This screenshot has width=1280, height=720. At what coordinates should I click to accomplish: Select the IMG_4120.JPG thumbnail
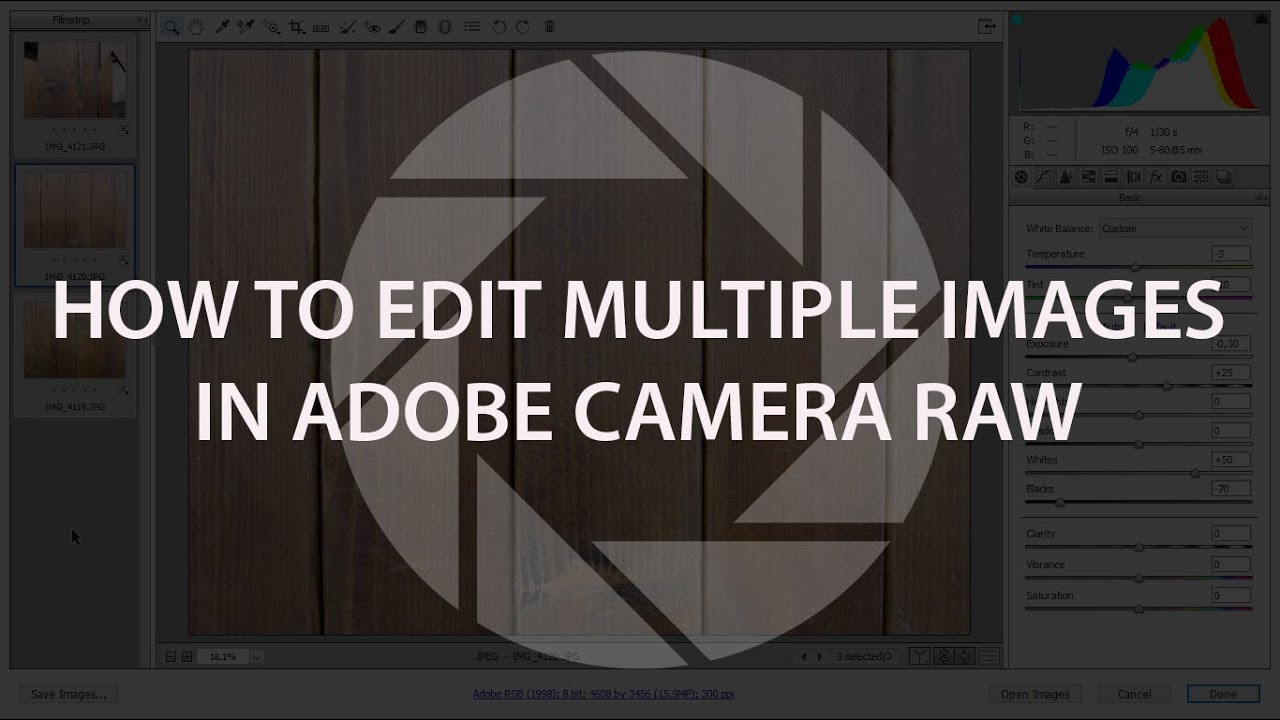click(x=75, y=209)
